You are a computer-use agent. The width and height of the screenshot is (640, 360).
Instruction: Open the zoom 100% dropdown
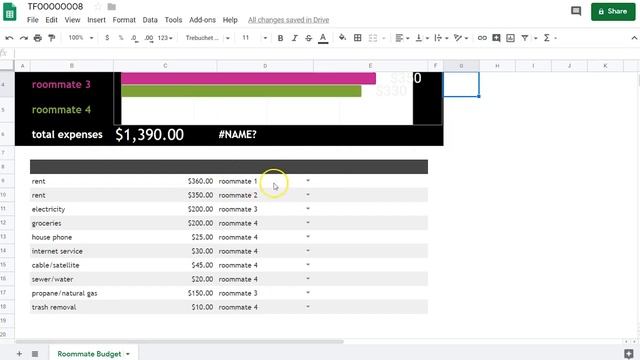[x=80, y=38]
